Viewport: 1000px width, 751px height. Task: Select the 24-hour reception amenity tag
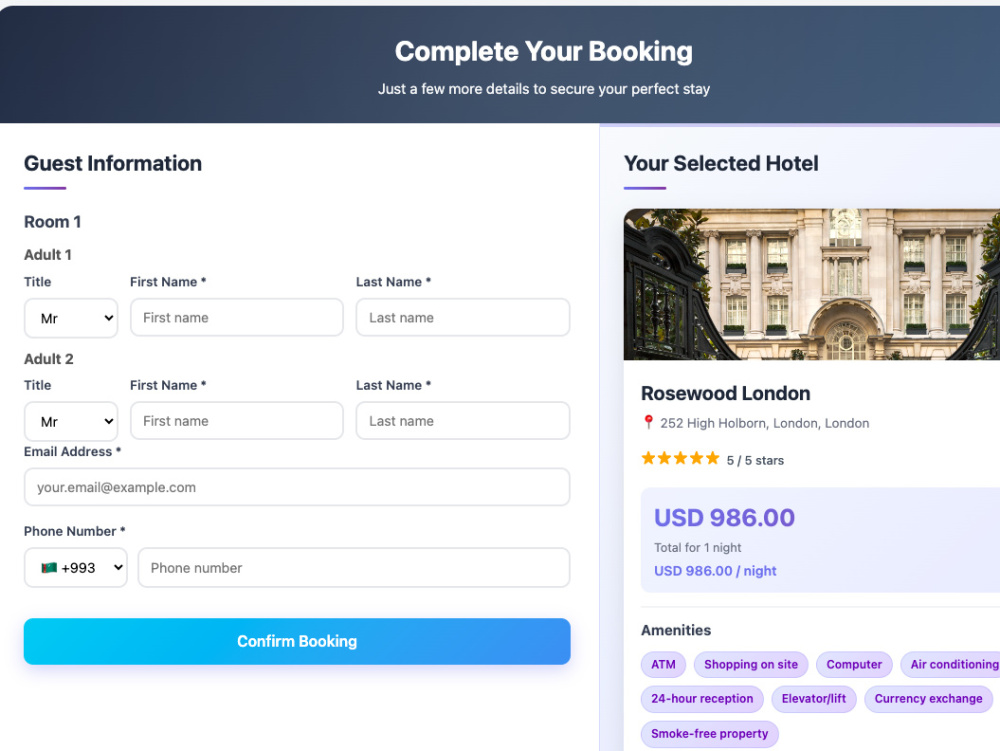(702, 699)
